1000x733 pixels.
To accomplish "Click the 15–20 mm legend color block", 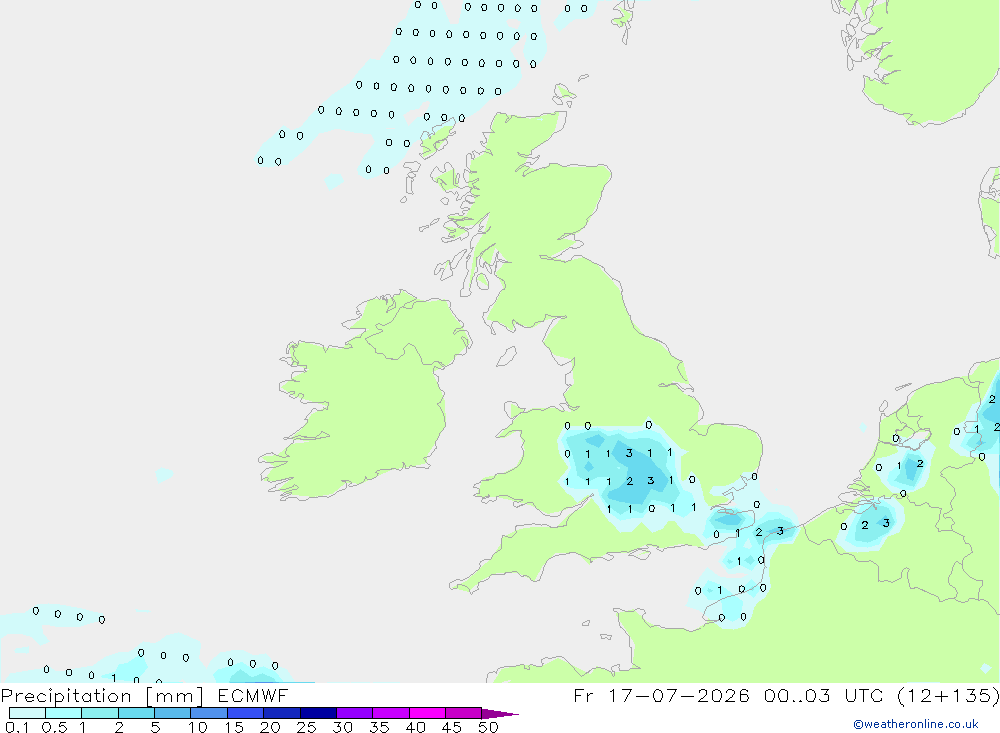I will (246, 713).
